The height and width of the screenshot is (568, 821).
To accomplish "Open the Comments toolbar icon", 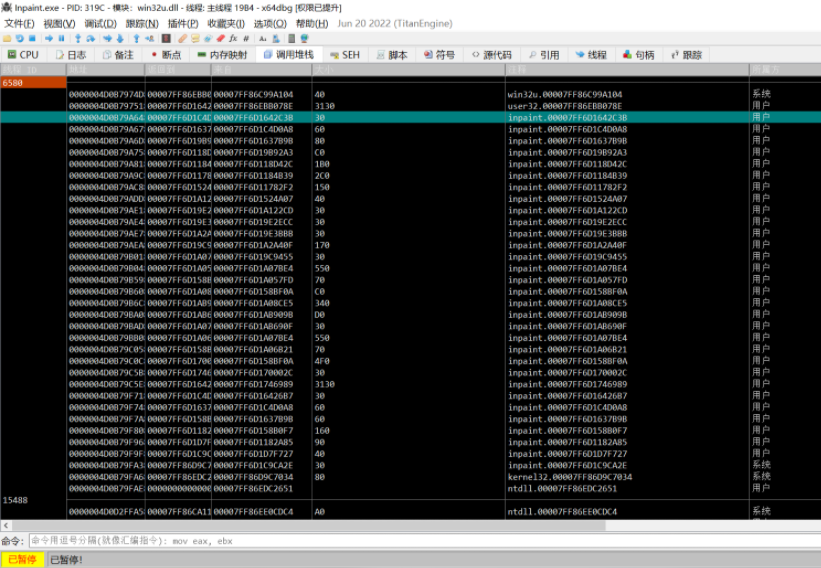I will pyautogui.click(x=195, y=38).
